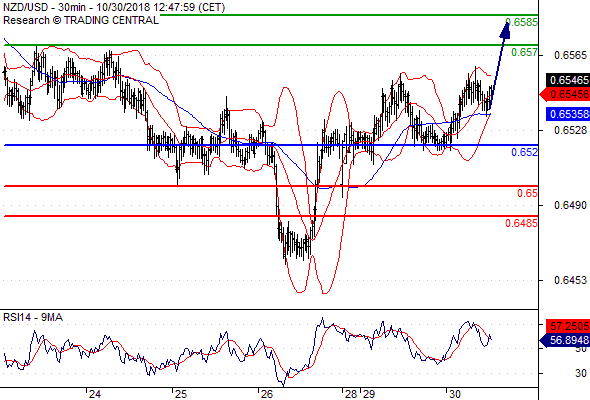Click the blue 0.65358 moving average tag
This screenshot has width=590, height=400.
click(568, 114)
